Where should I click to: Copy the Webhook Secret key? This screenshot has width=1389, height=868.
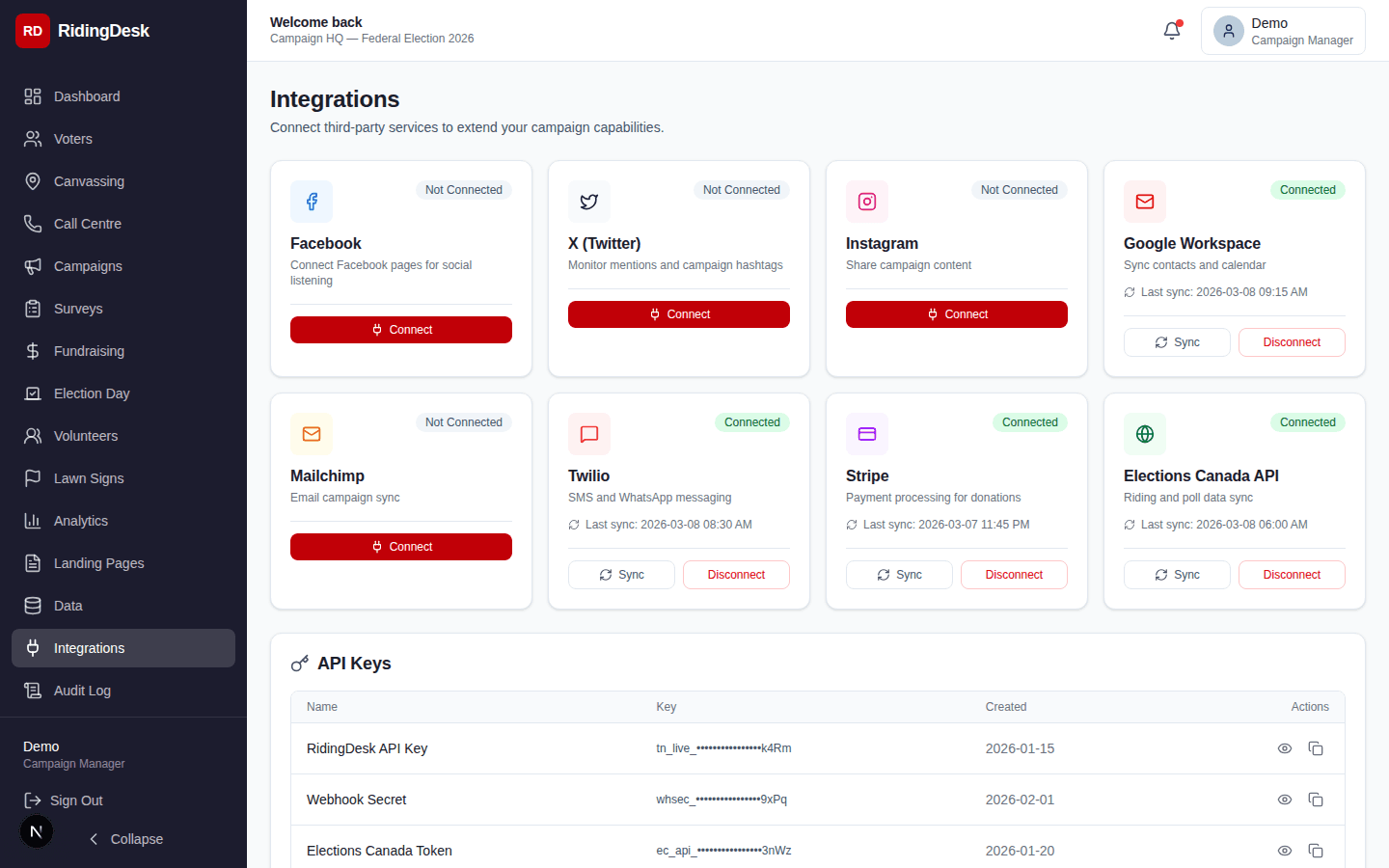point(1316,800)
